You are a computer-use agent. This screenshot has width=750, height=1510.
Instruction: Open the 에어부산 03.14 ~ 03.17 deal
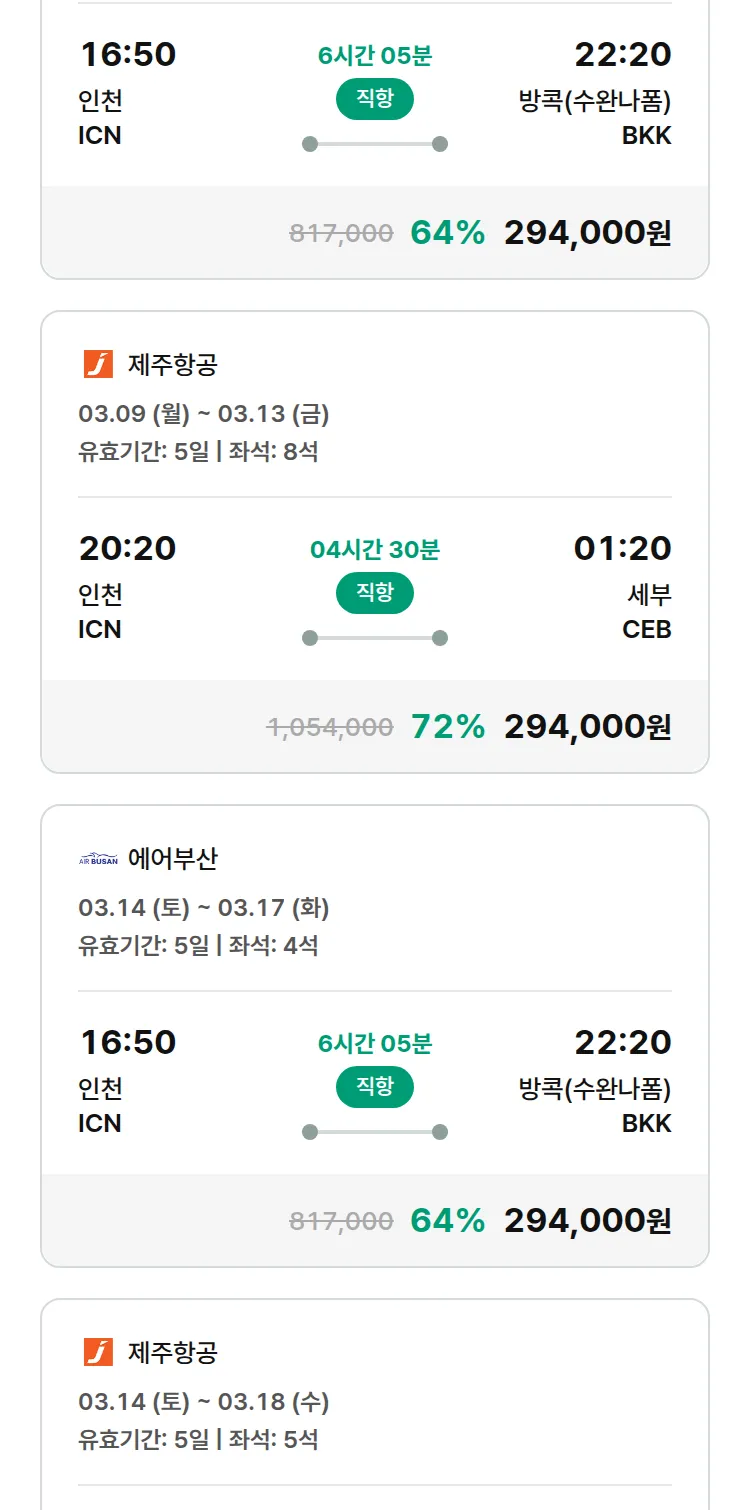coord(204,907)
